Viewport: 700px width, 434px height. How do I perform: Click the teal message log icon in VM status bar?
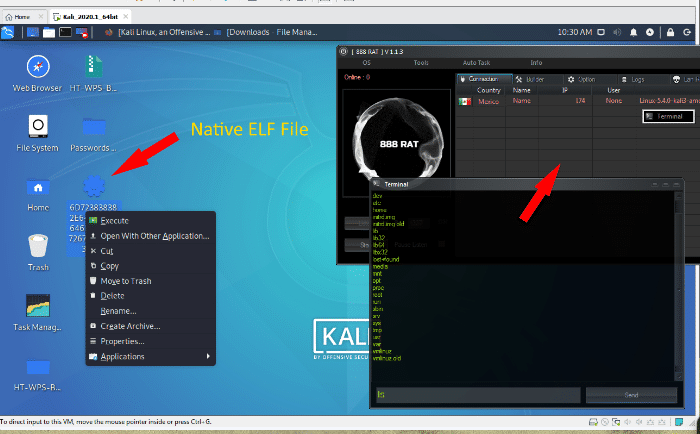point(679,422)
